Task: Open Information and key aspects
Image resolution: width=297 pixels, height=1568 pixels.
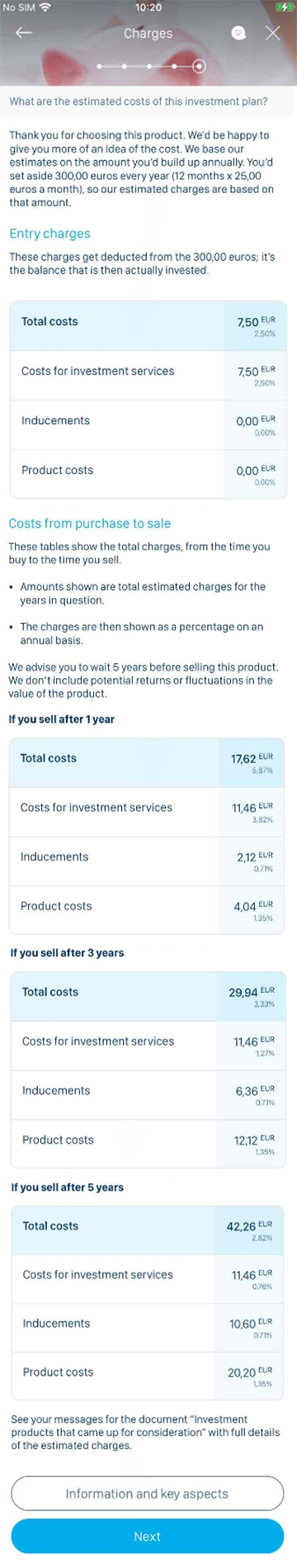Action: pos(148,1494)
